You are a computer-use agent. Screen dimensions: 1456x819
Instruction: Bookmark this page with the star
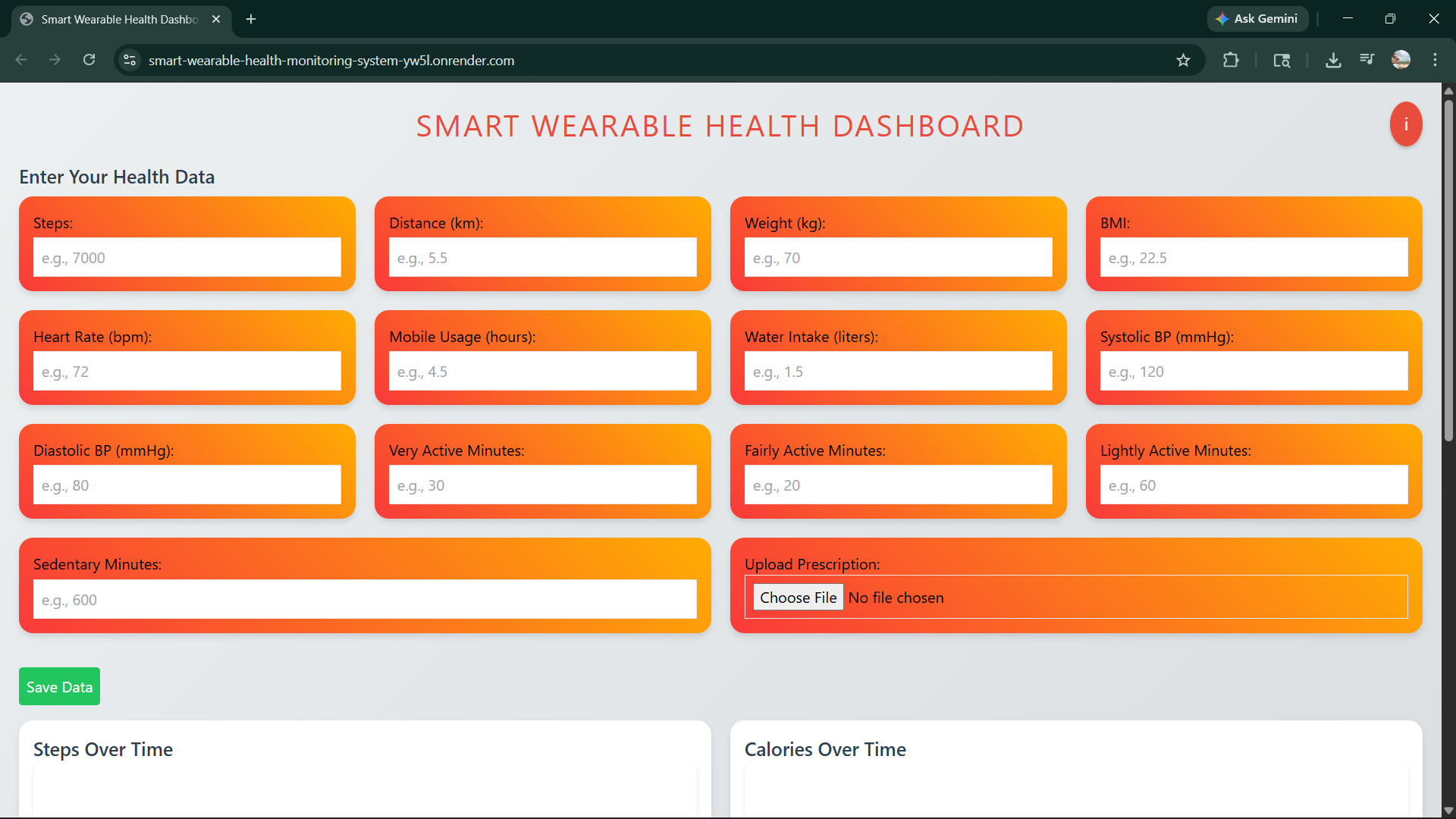[1183, 60]
